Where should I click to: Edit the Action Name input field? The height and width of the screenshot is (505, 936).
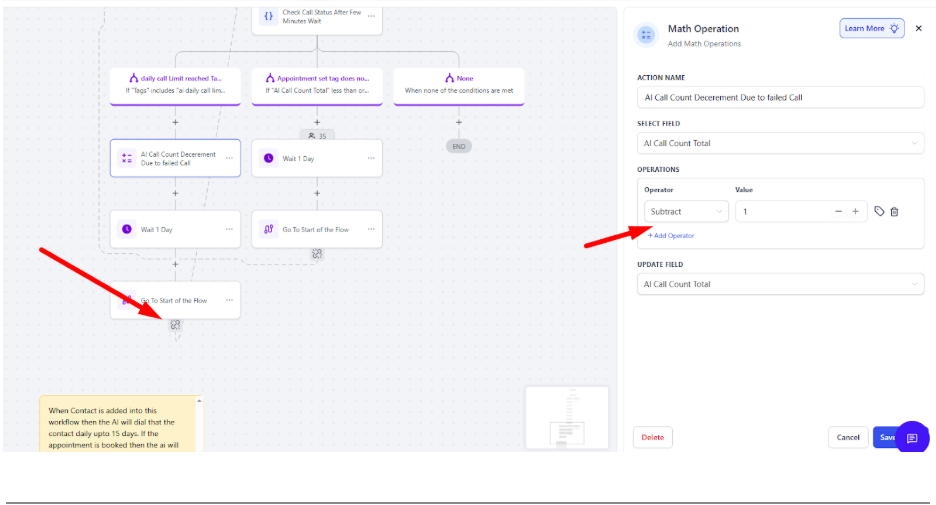click(x=780, y=98)
